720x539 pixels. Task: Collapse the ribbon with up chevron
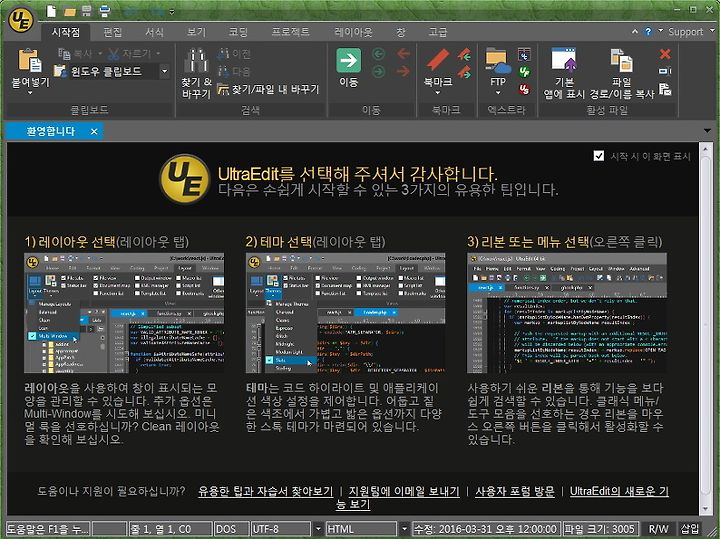[x=635, y=32]
